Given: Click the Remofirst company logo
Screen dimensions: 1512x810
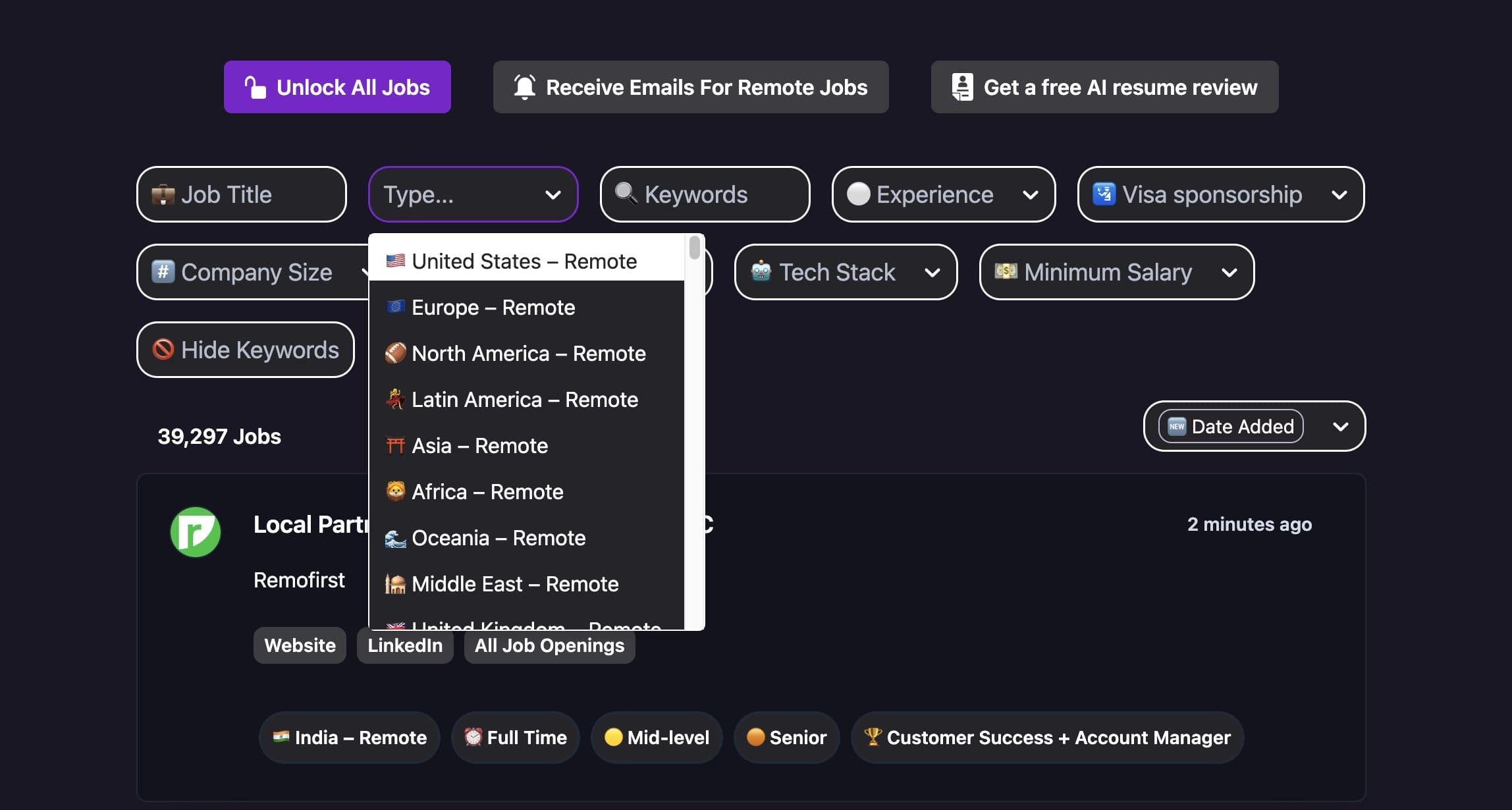Looking at the screenshot, I should click(196, 532).
